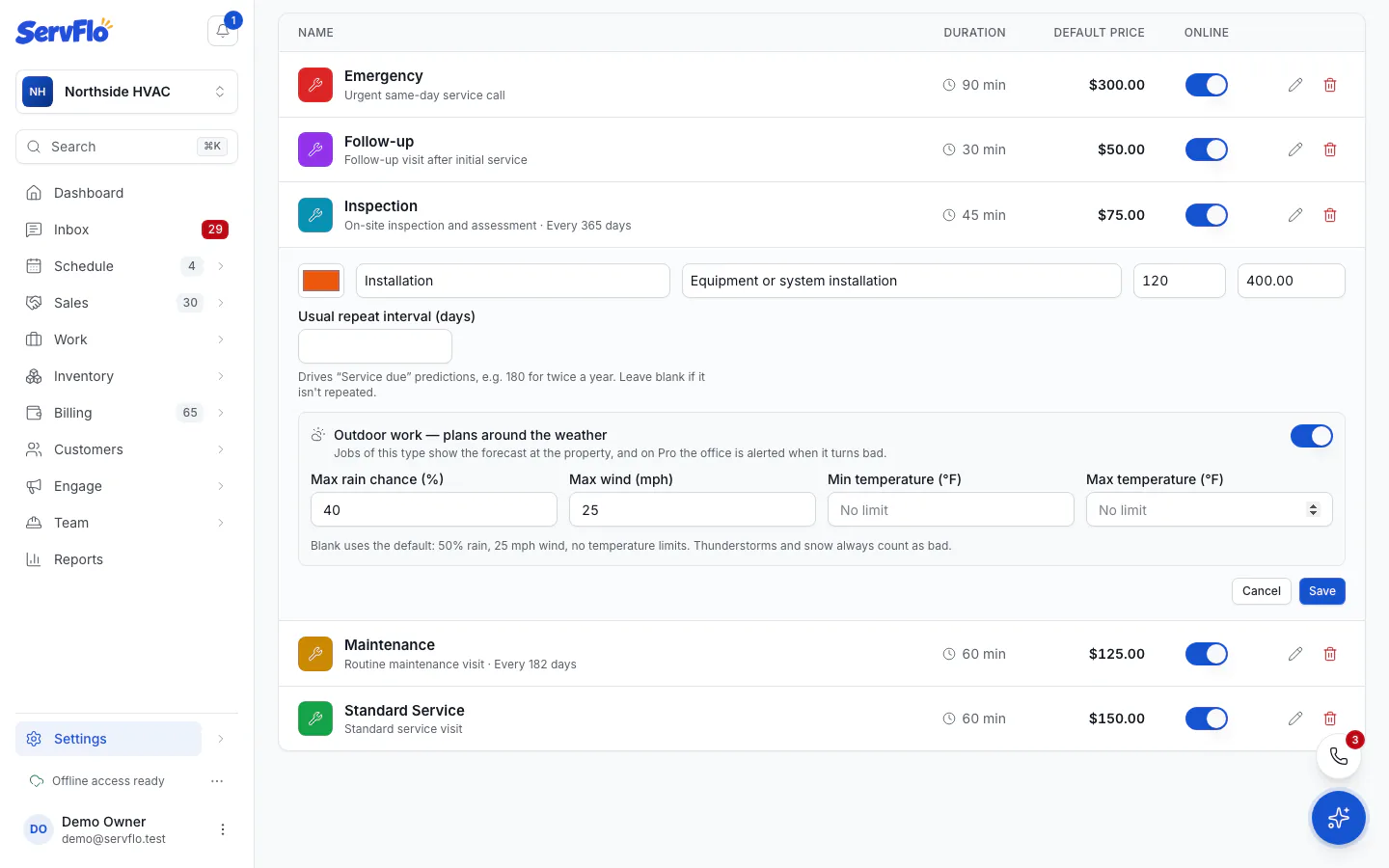Delete the Maintenance service type
The width and height of the screenshot is (1389, 868).
point(1330,654)
